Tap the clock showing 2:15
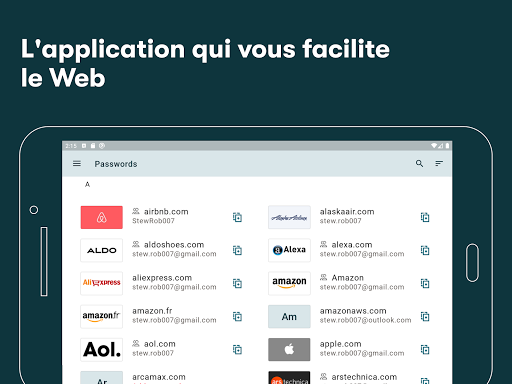Screen dimensions: 512x384 (71, 146)
